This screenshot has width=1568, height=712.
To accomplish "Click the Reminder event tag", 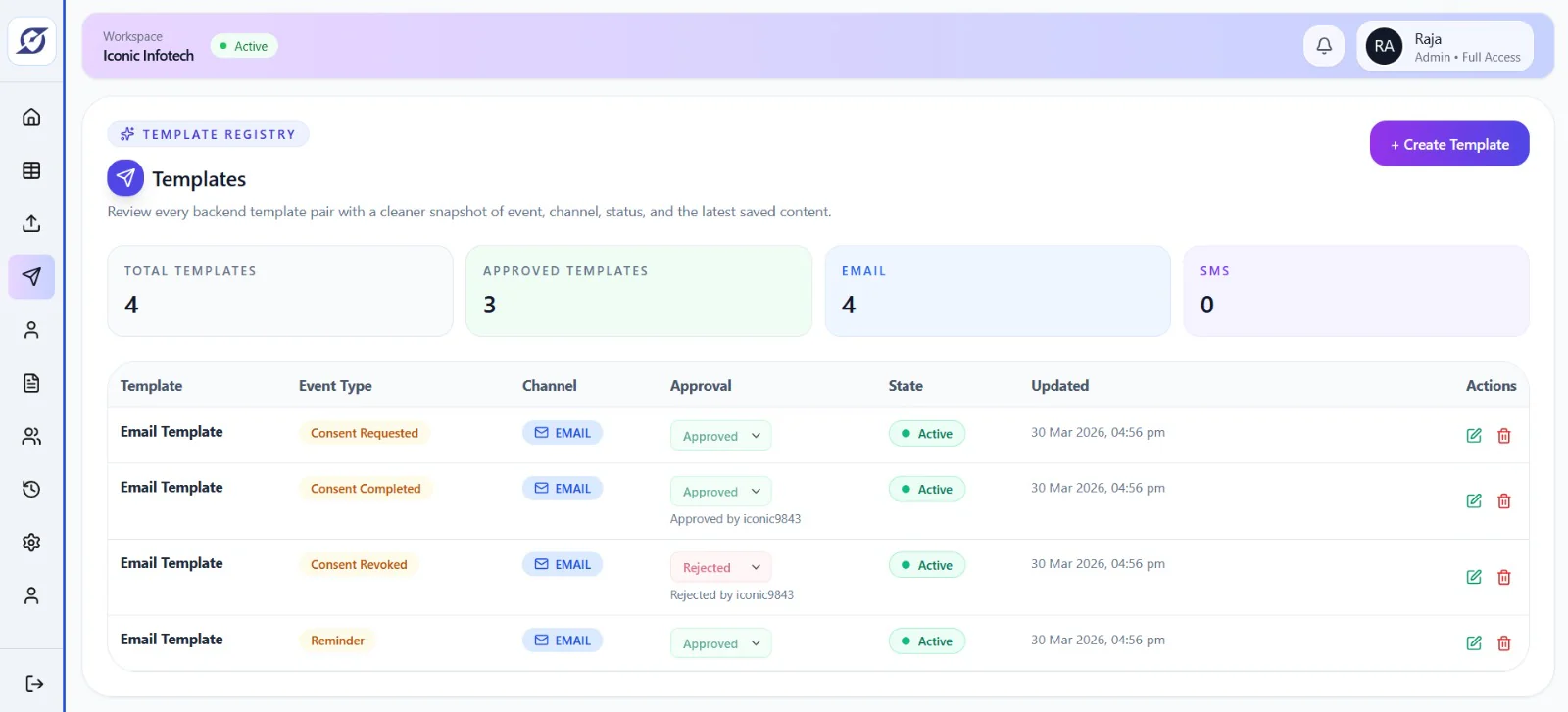I will (x=337, y=641).
